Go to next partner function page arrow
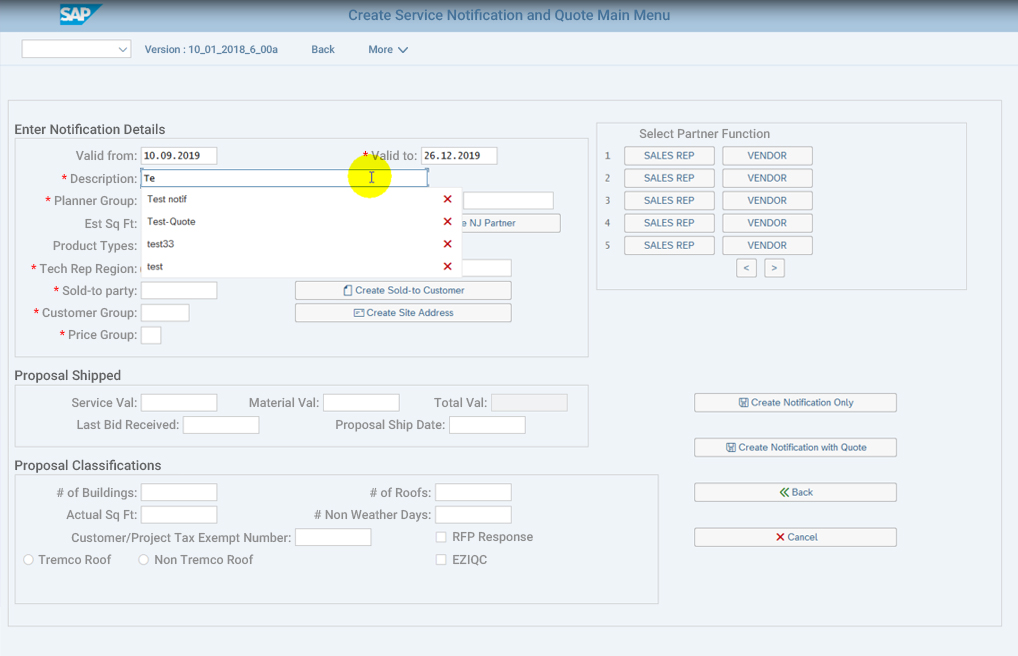Viewport: 1018px width, 656px height. point(774,268)
